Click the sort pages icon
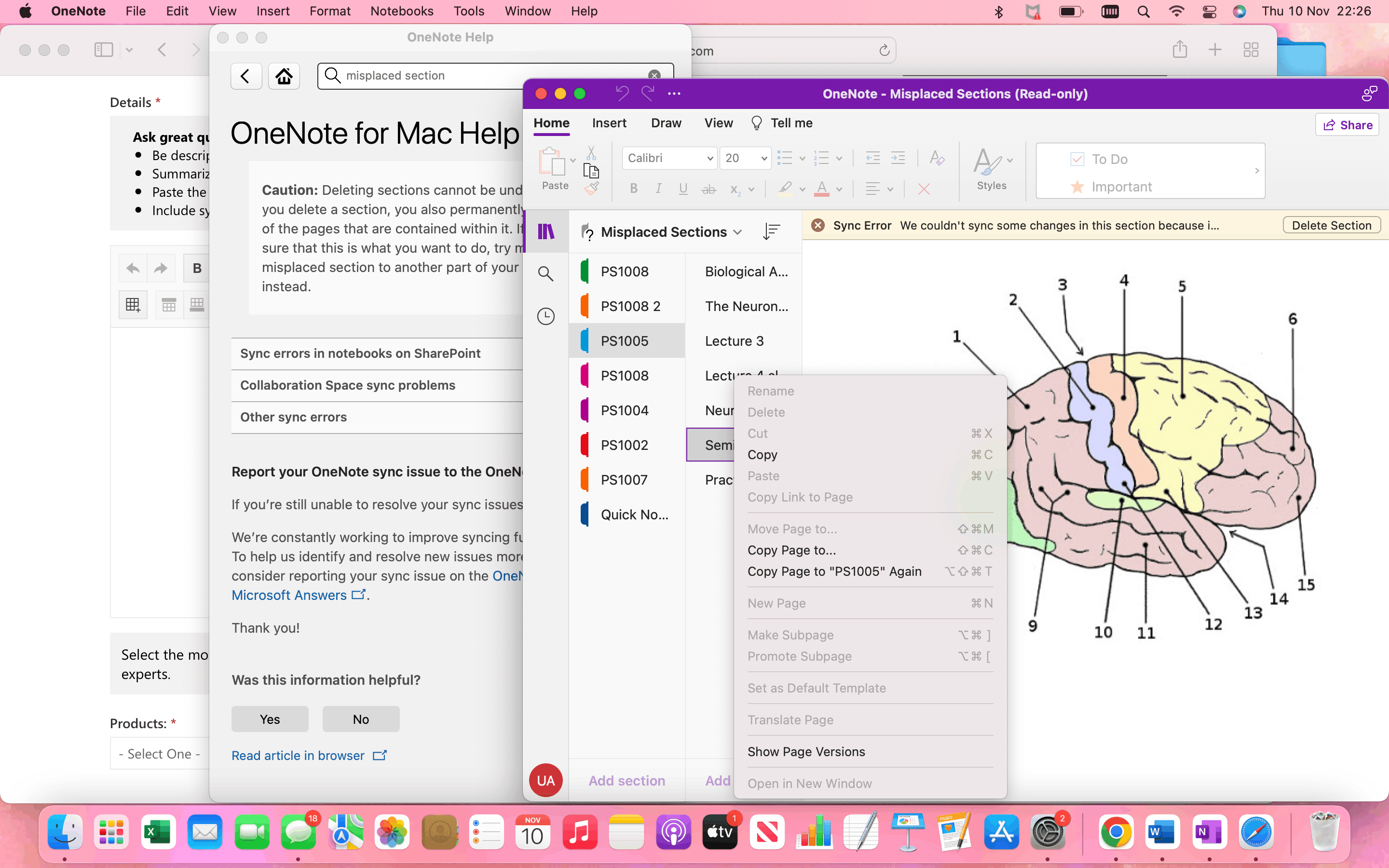The width and height of the screenshot is (1389, 868). [x=771, y=231]
